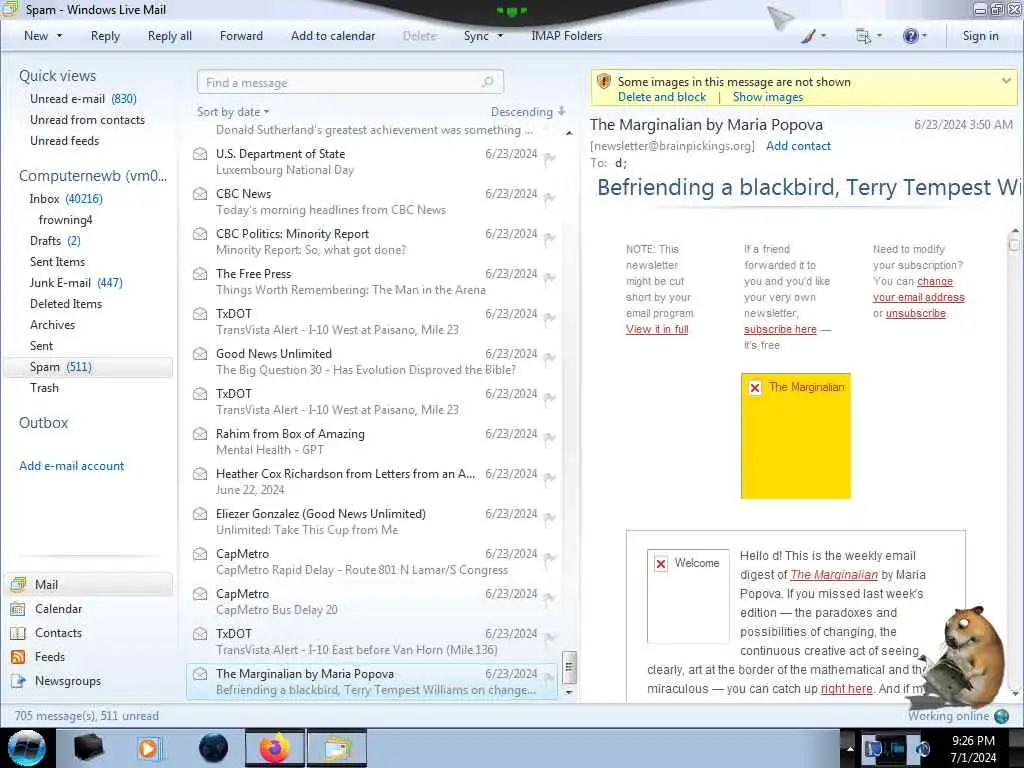Click Add e-mail account link

71,466
